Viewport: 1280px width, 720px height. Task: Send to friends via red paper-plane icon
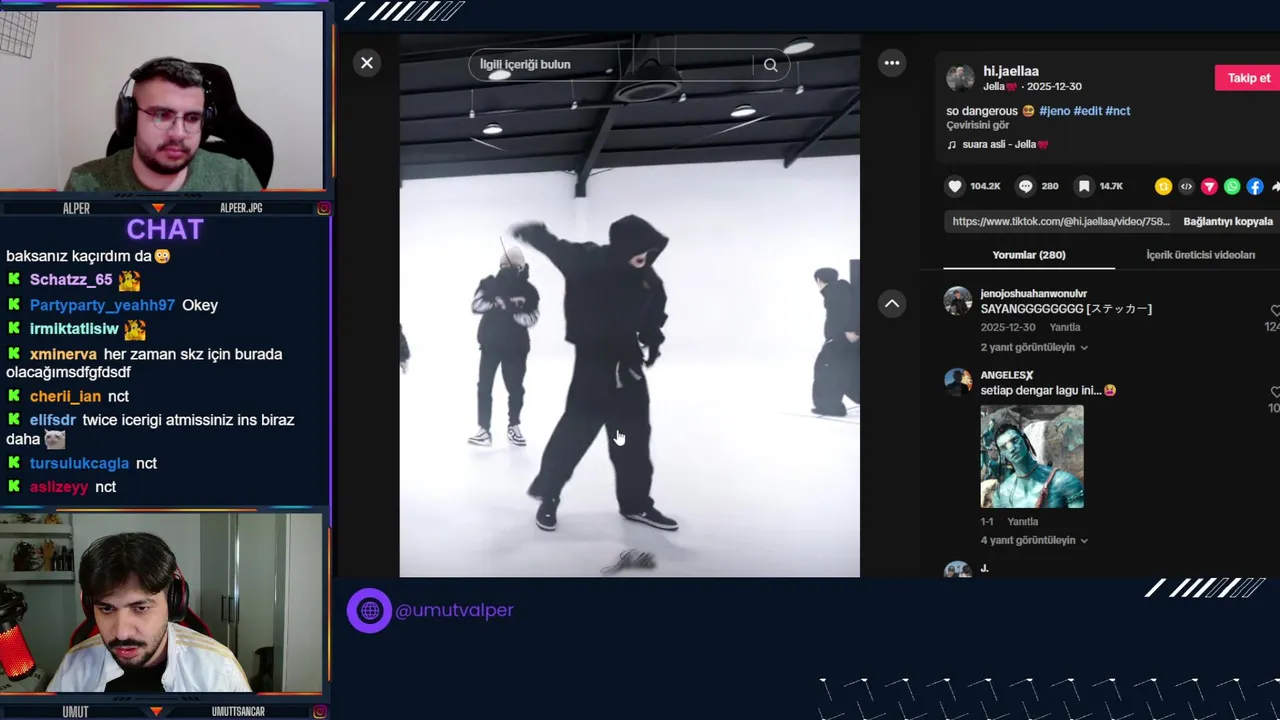click(x=1209, y=186)
